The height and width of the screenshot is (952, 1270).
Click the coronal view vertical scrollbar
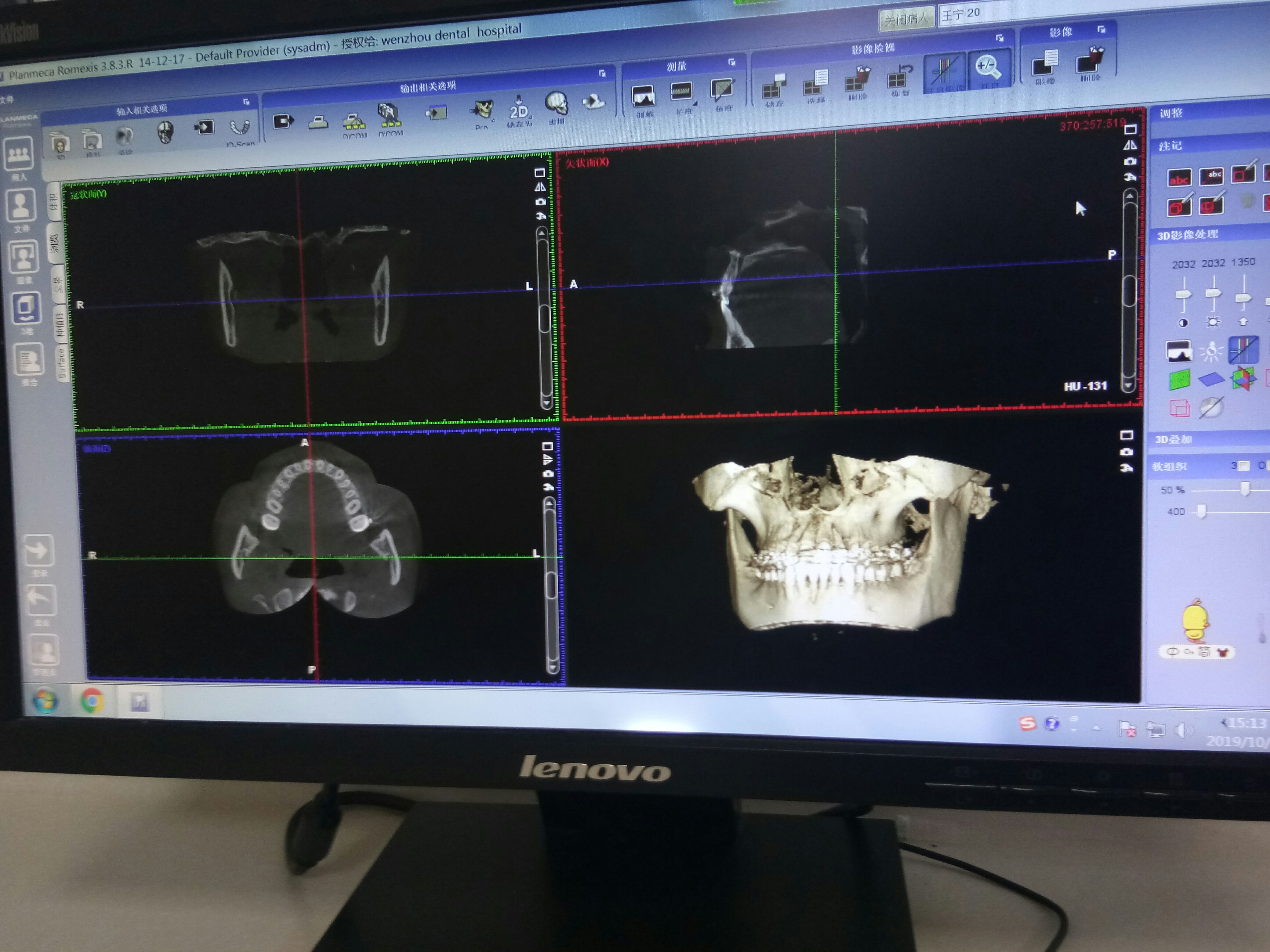point(544,317)
